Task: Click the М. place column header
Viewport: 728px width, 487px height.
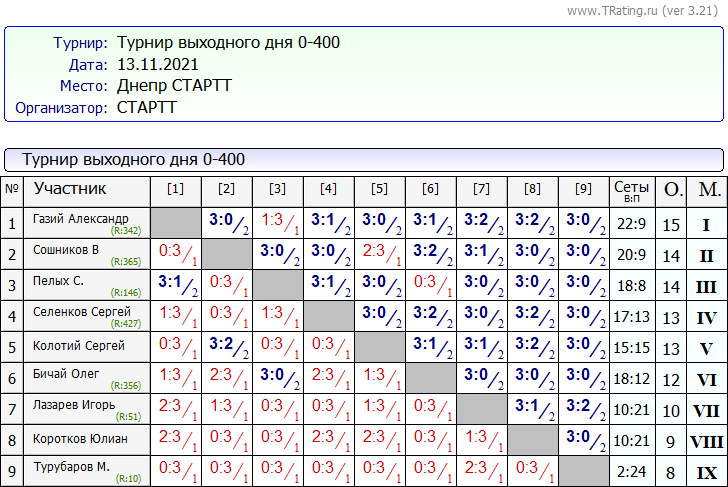Action: click(x=708, y=190)
